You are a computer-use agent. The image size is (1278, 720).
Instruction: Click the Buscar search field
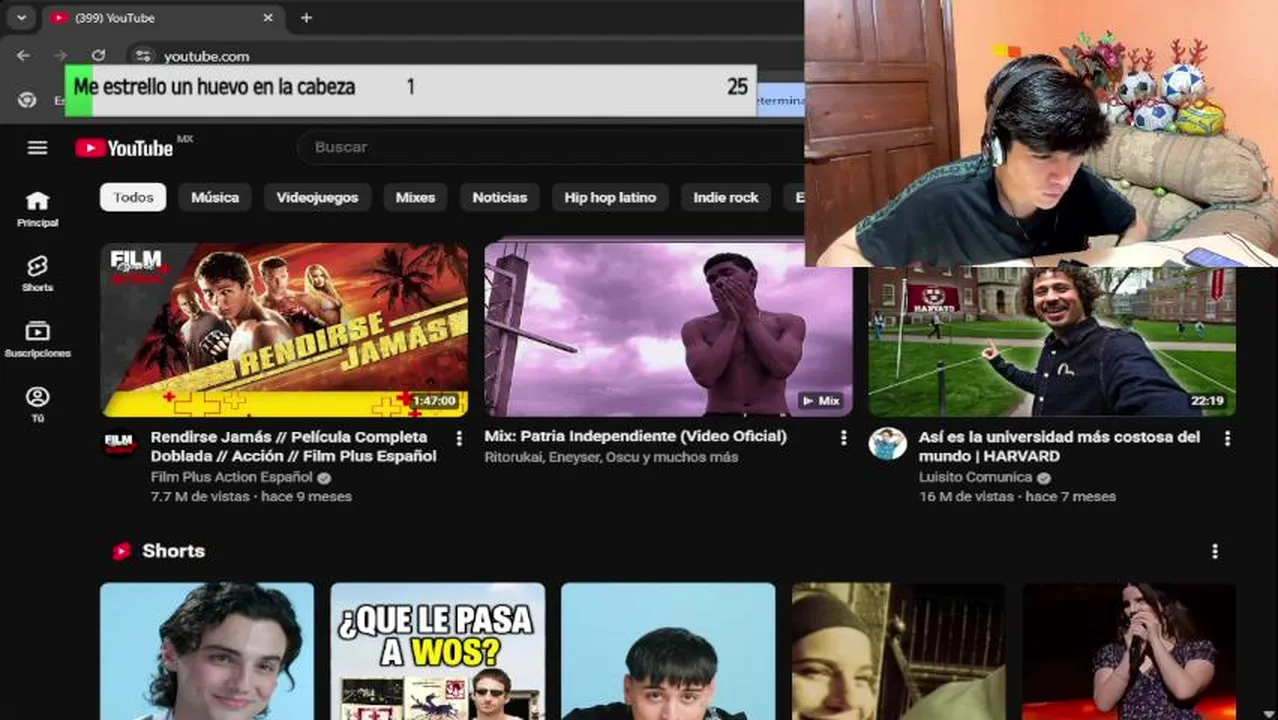(x=550, y=147)
